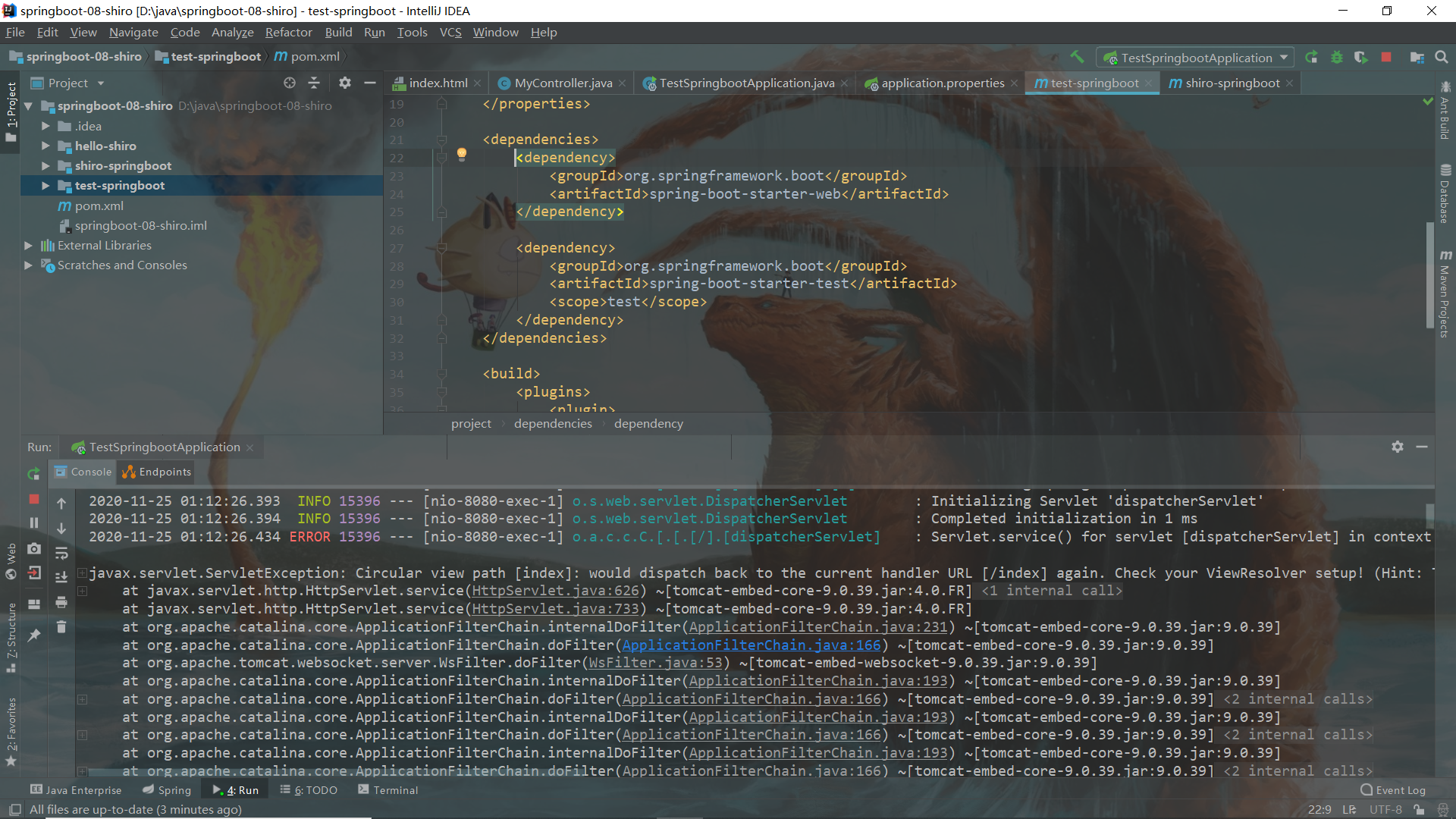Toggle soft-wrap in the console
This screenshot has height=819, width=1456.
(61, 553)
